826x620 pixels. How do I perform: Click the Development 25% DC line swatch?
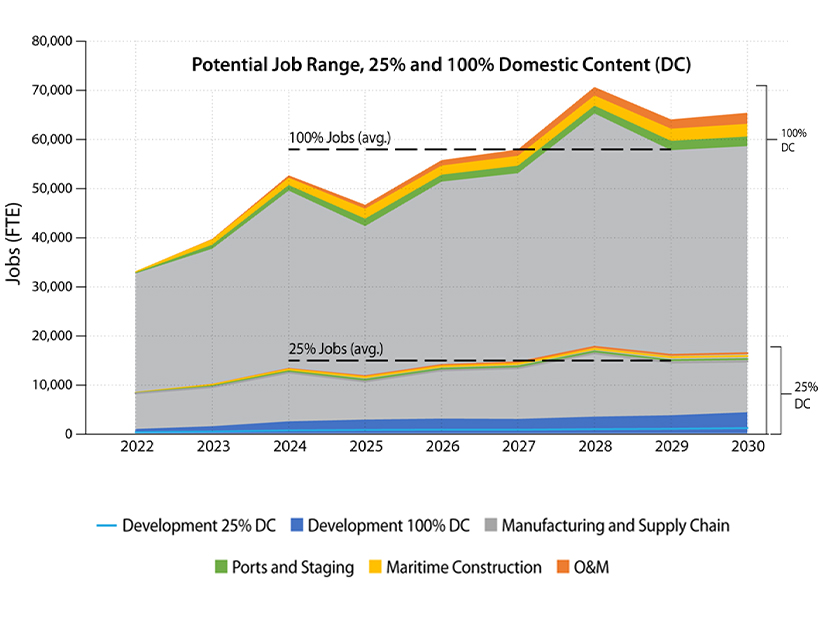point(106,525)
